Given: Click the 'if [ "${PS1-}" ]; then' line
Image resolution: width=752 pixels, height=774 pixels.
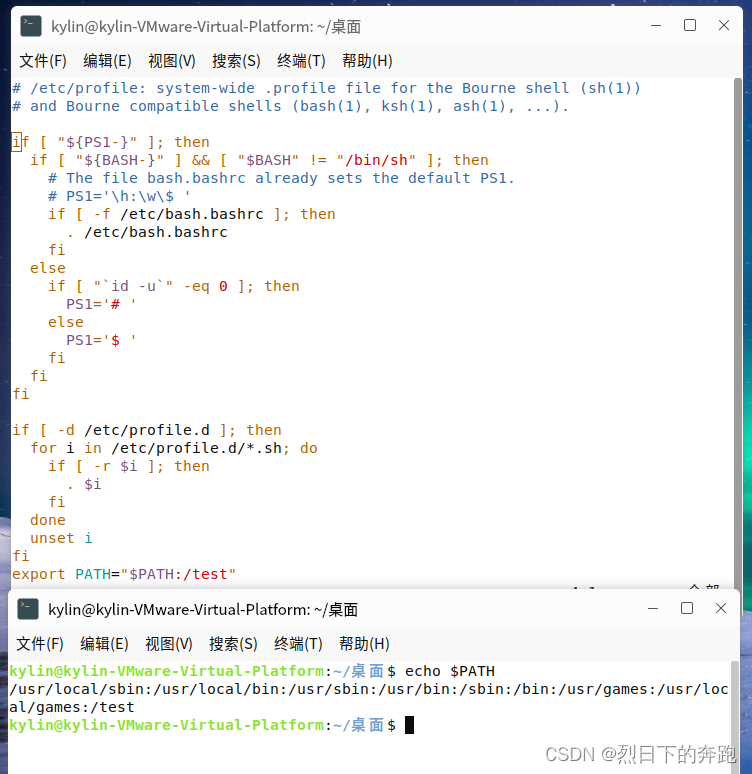Looking at the screenshot, I should (x=111, y=142).
